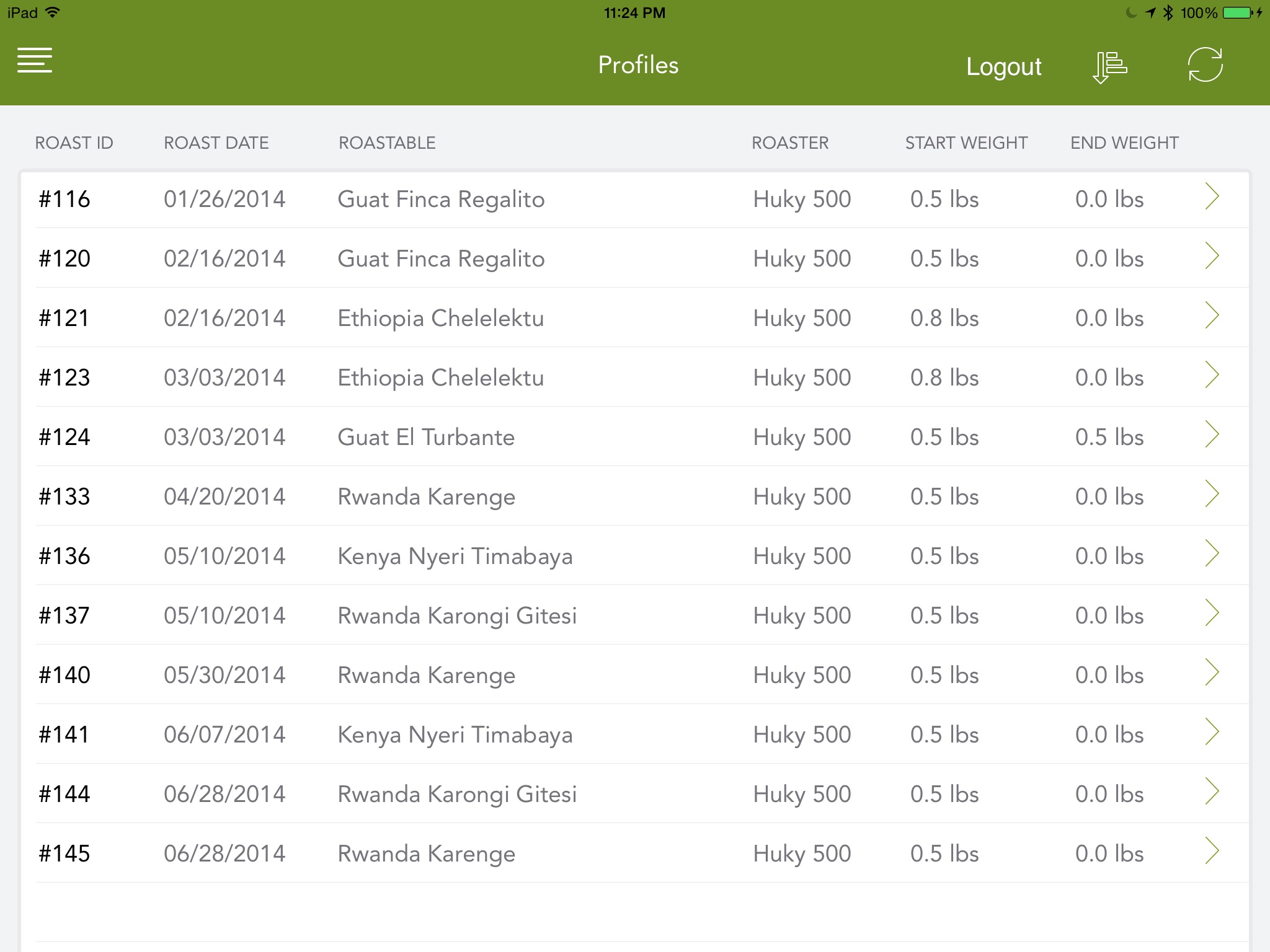Tap the Wi-Fi status icon
Viewport: 1270px width, 952px height.
point(53,12)
